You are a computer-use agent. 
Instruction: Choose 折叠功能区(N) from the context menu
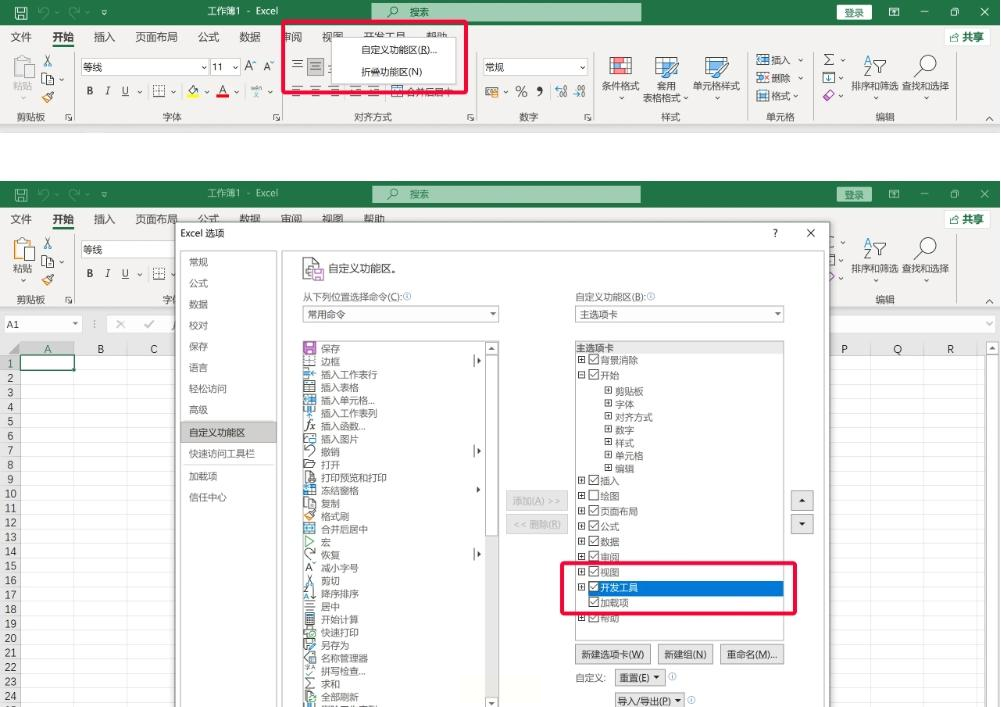(x=392, y=72)
